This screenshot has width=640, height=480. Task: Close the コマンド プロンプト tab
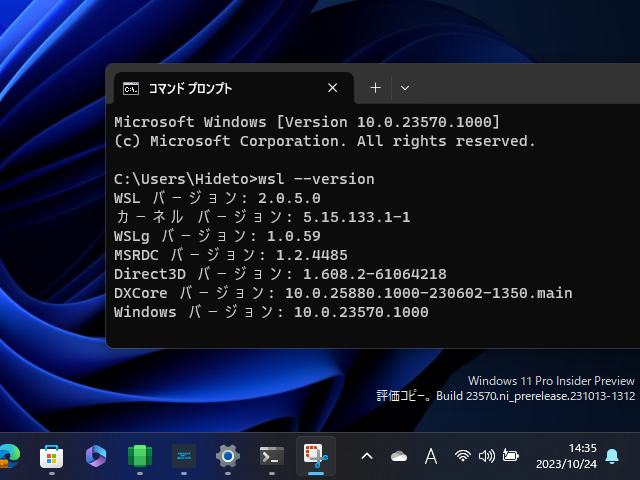(333, 88)
